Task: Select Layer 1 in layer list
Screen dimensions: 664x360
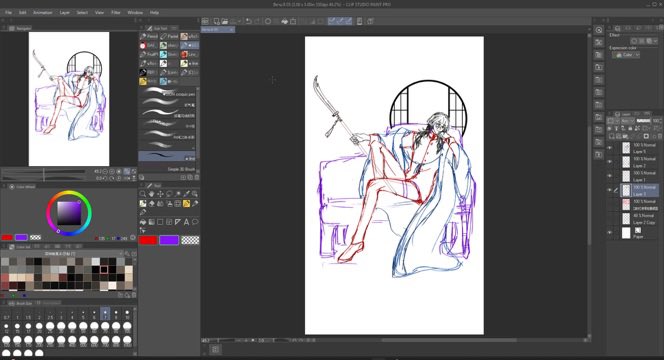Action: coord(639,176)
